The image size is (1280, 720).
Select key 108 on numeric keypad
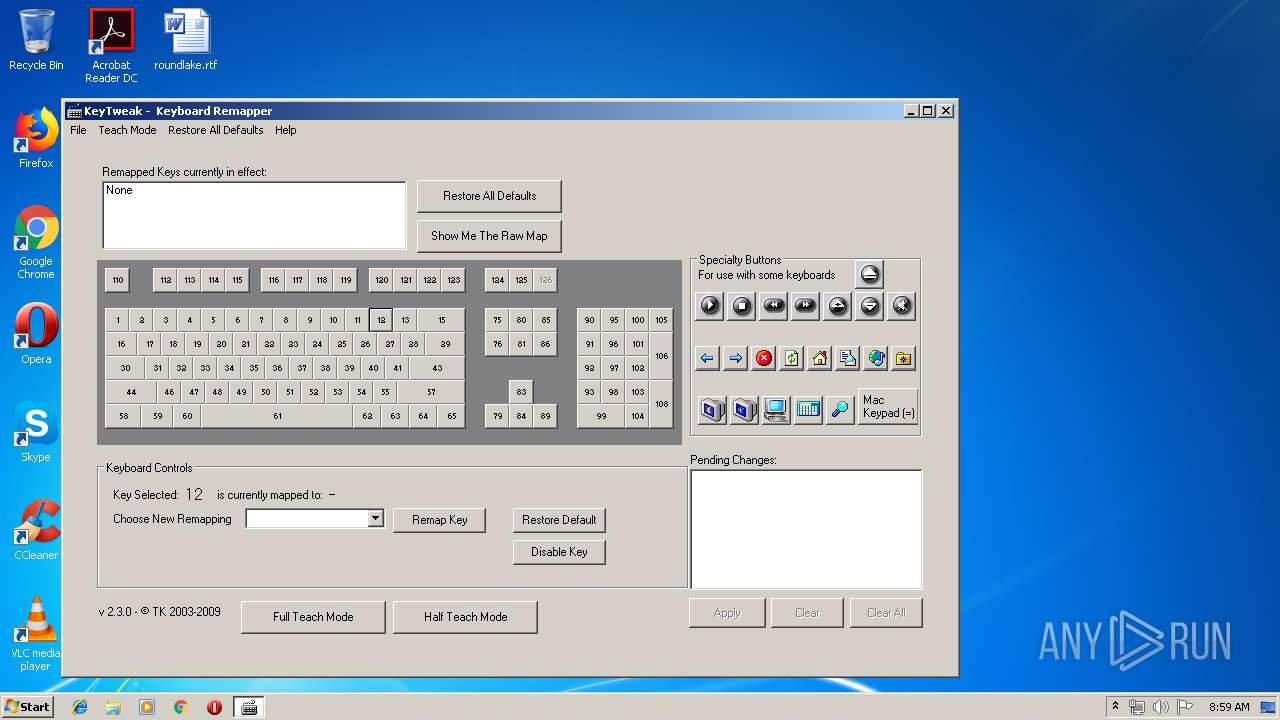pos(661,404)
